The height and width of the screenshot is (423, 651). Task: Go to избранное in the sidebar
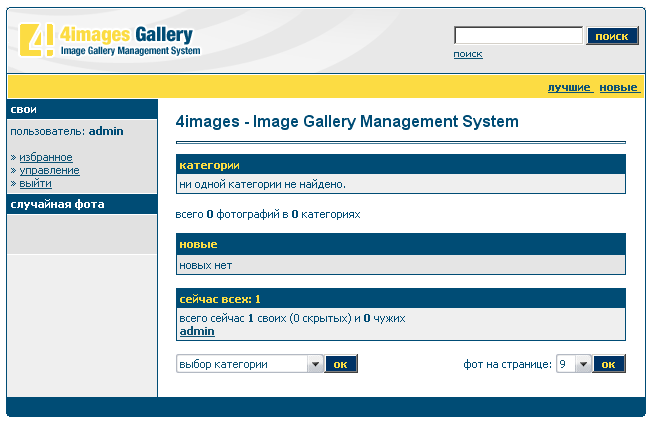pos(46,157)
